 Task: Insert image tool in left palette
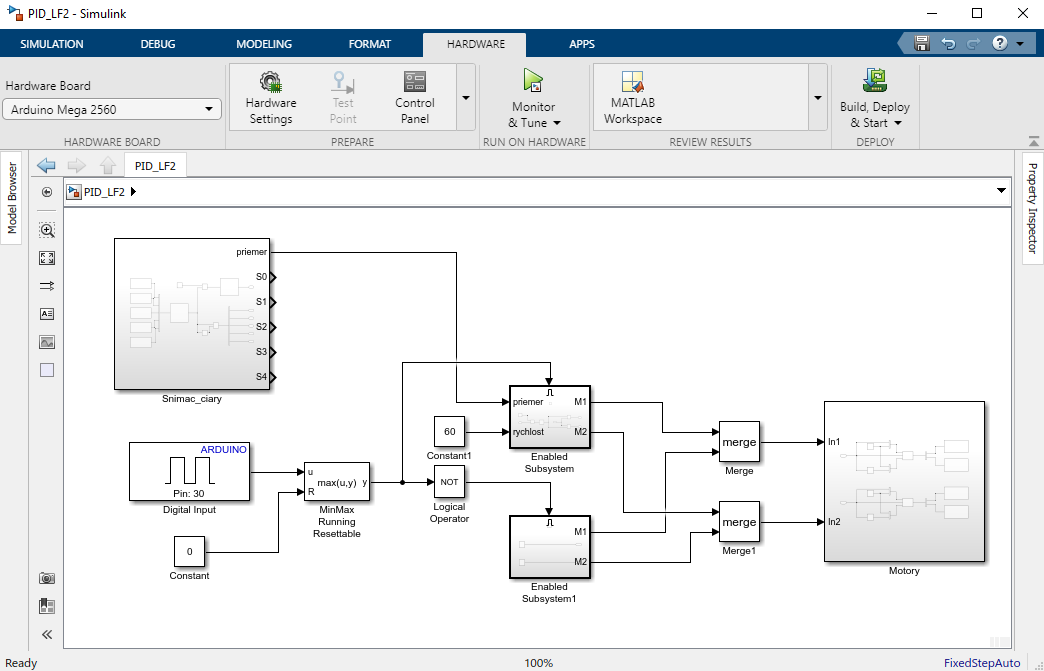point(47,342)
